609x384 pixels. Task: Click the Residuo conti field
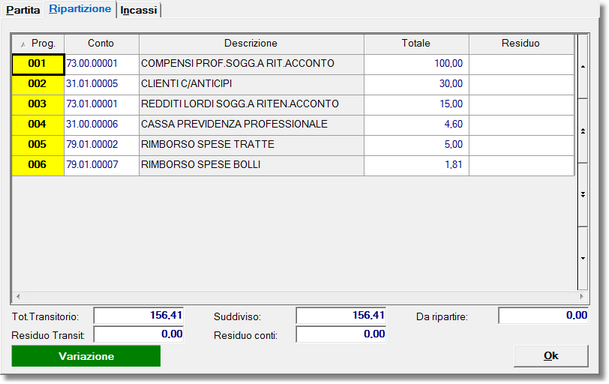tap(341, 334)
